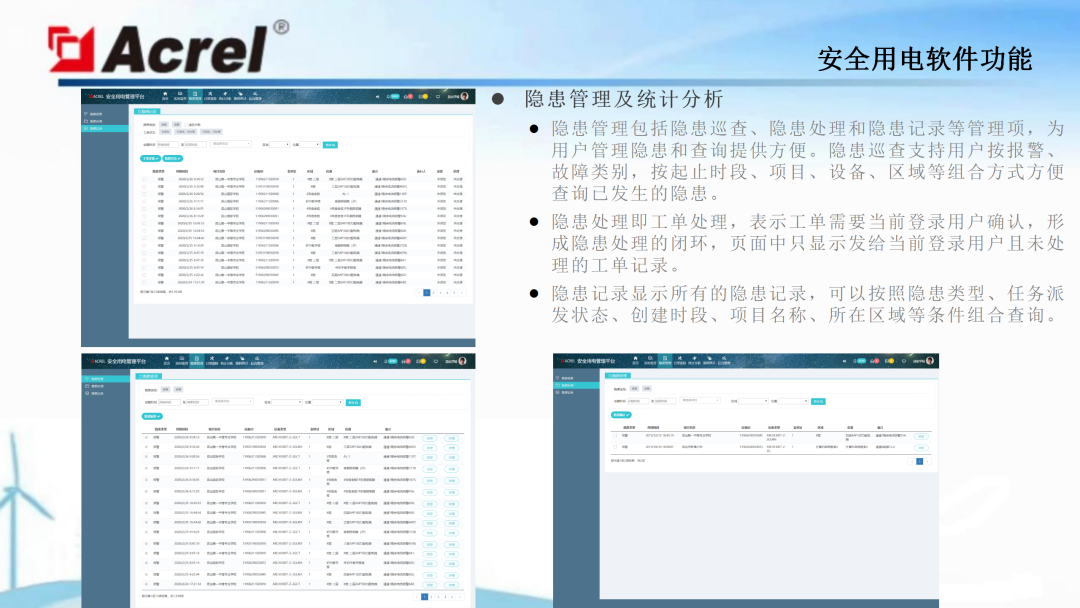Click teal page tab in 隐患巡查 screenshot

tap(149, 376)
